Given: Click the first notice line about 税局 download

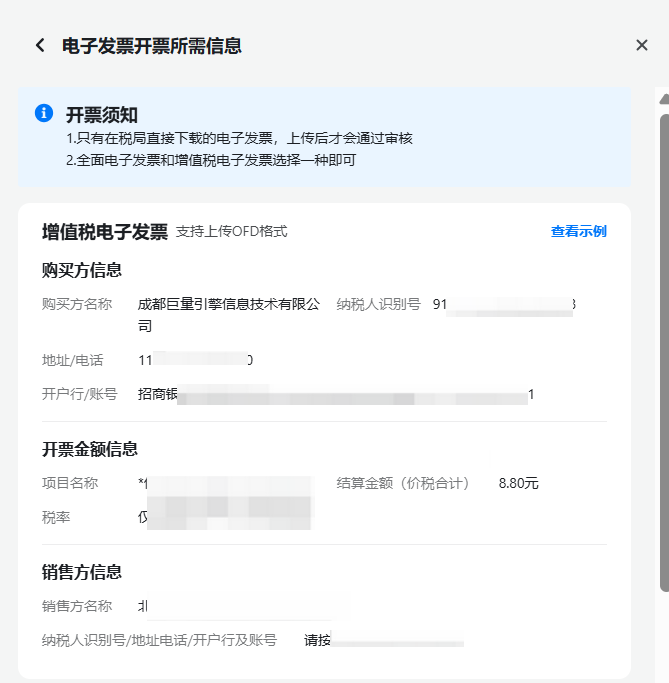Looking at the screenshot, I should [239, 139].
